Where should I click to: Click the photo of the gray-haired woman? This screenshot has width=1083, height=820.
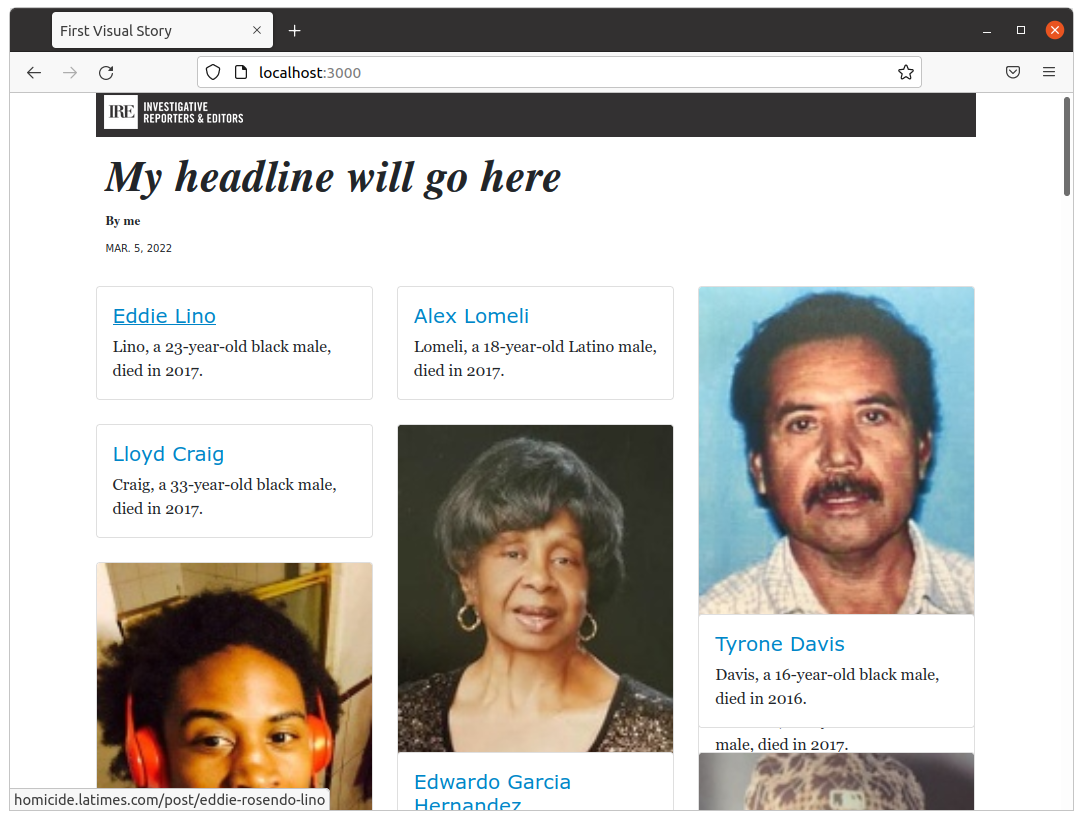[535, 589]
